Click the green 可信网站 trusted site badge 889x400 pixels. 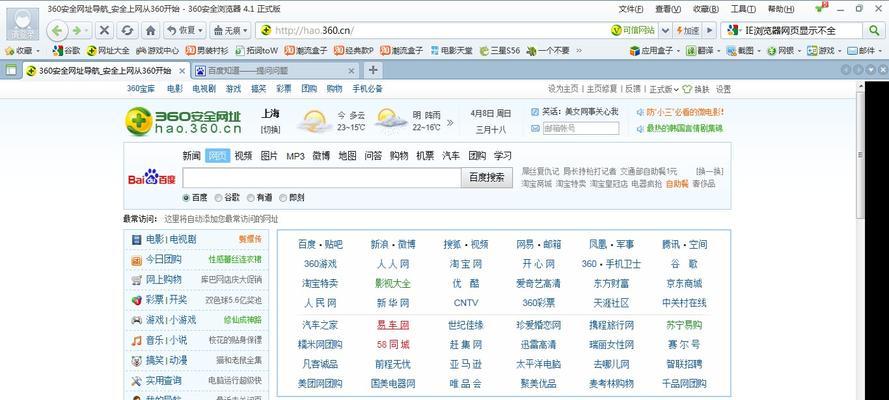tap(633, 30)
